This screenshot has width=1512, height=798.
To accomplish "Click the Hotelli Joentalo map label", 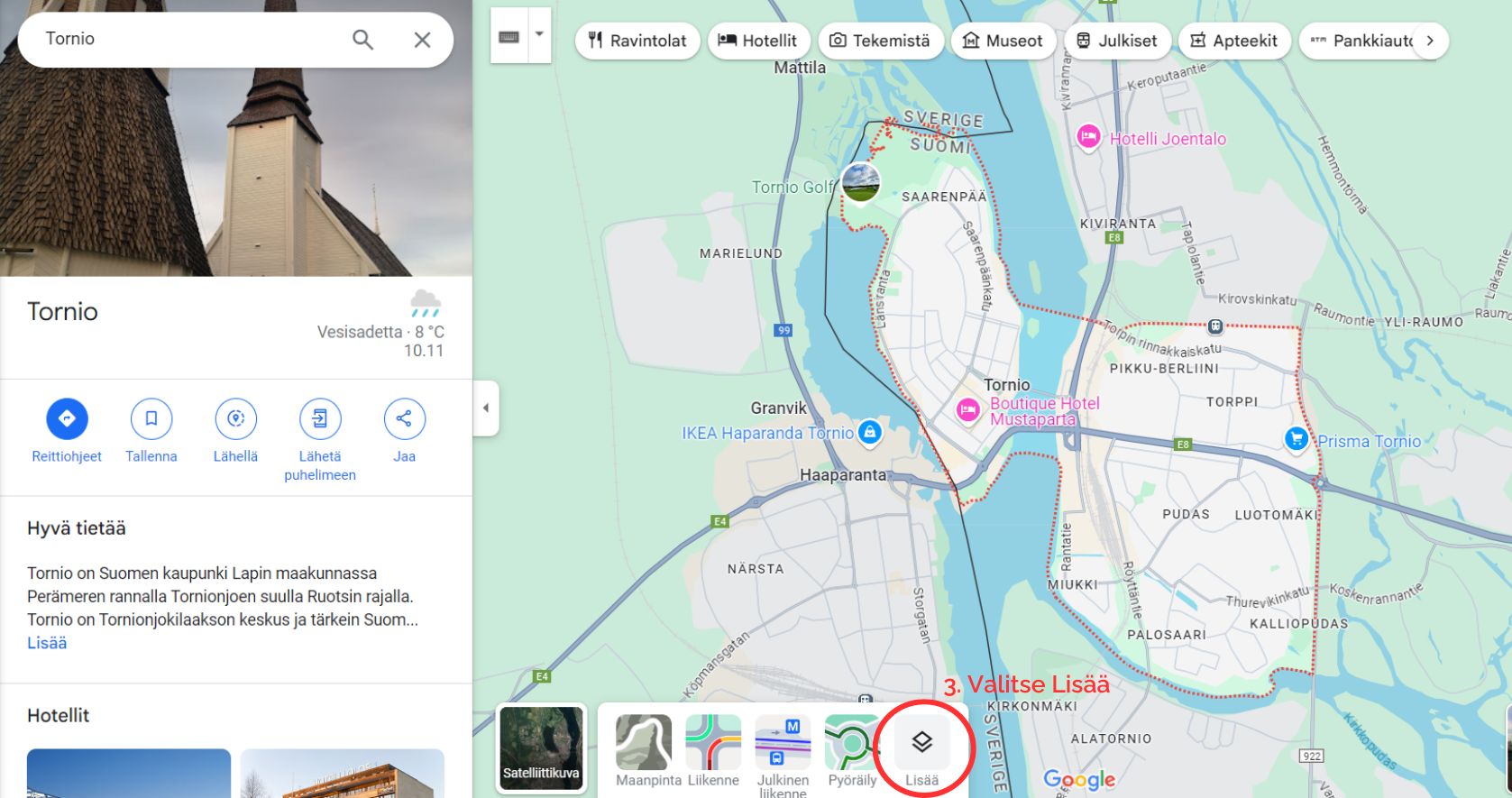I will (1168, 139).
